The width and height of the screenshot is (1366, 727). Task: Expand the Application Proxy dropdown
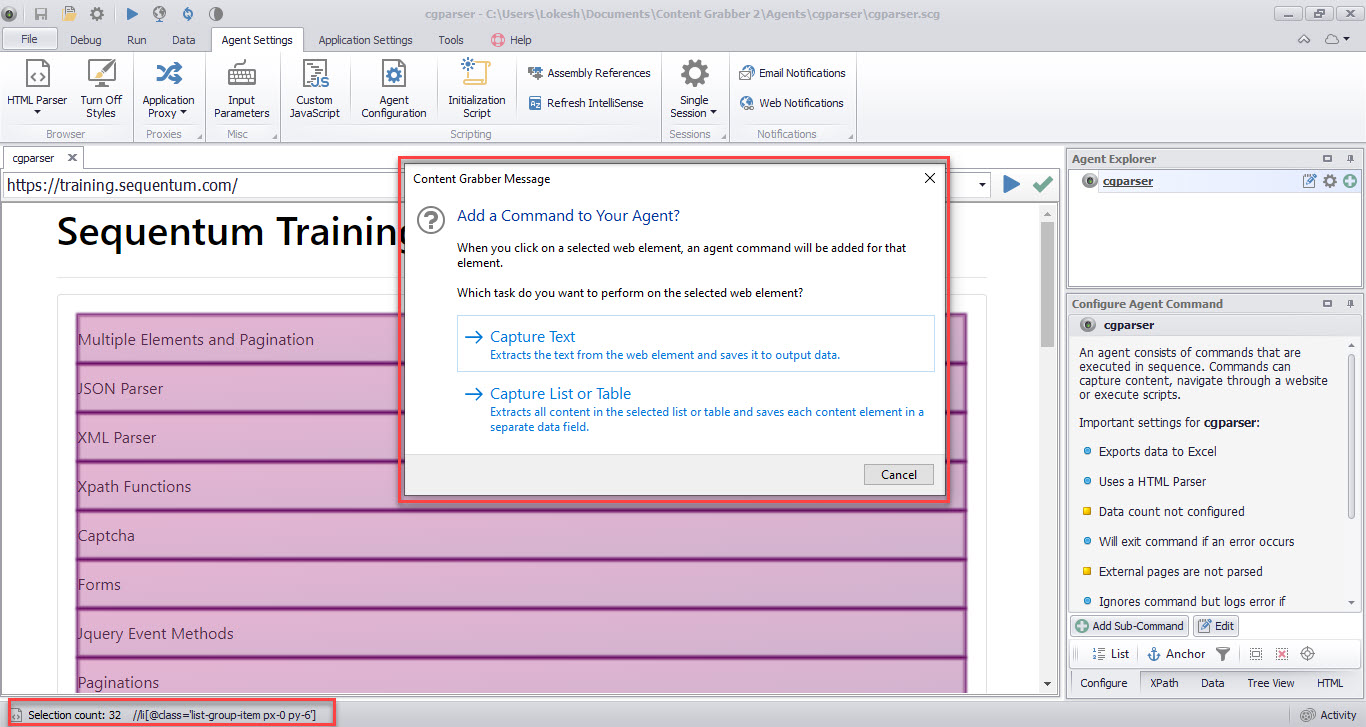click(x=184, y=113)
